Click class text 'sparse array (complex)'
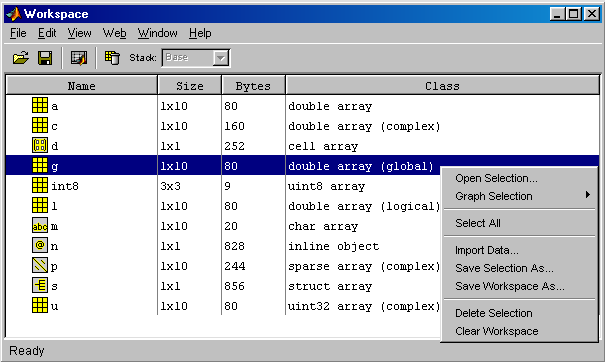 coord(364,266)
